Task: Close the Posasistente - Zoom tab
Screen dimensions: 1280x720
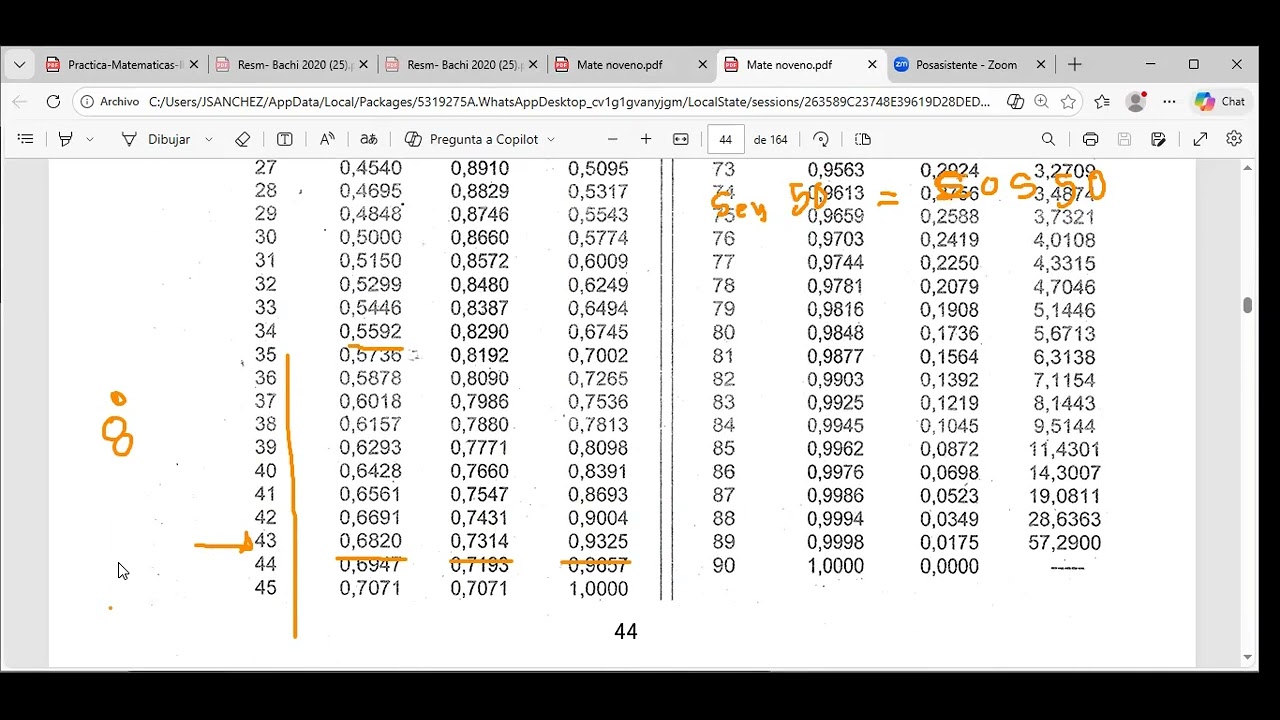Action: 1041,65
